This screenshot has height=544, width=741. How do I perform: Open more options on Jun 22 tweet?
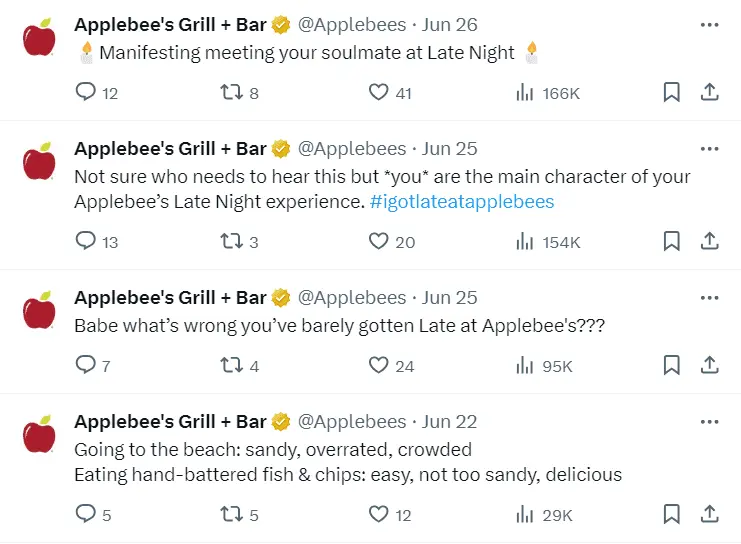click(709, 422)
